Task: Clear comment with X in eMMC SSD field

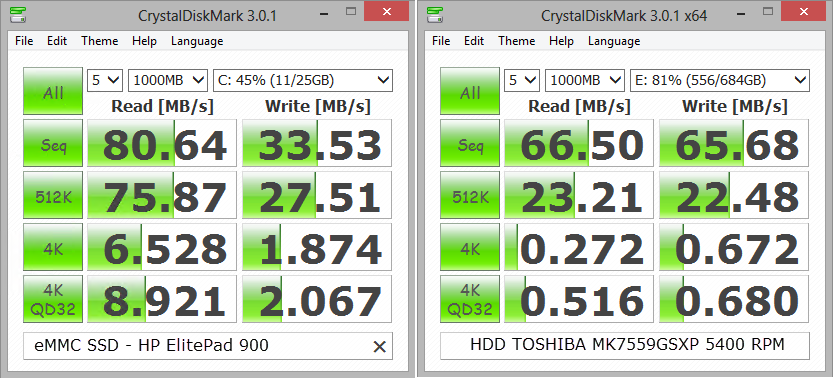Action: pos(379,347)
